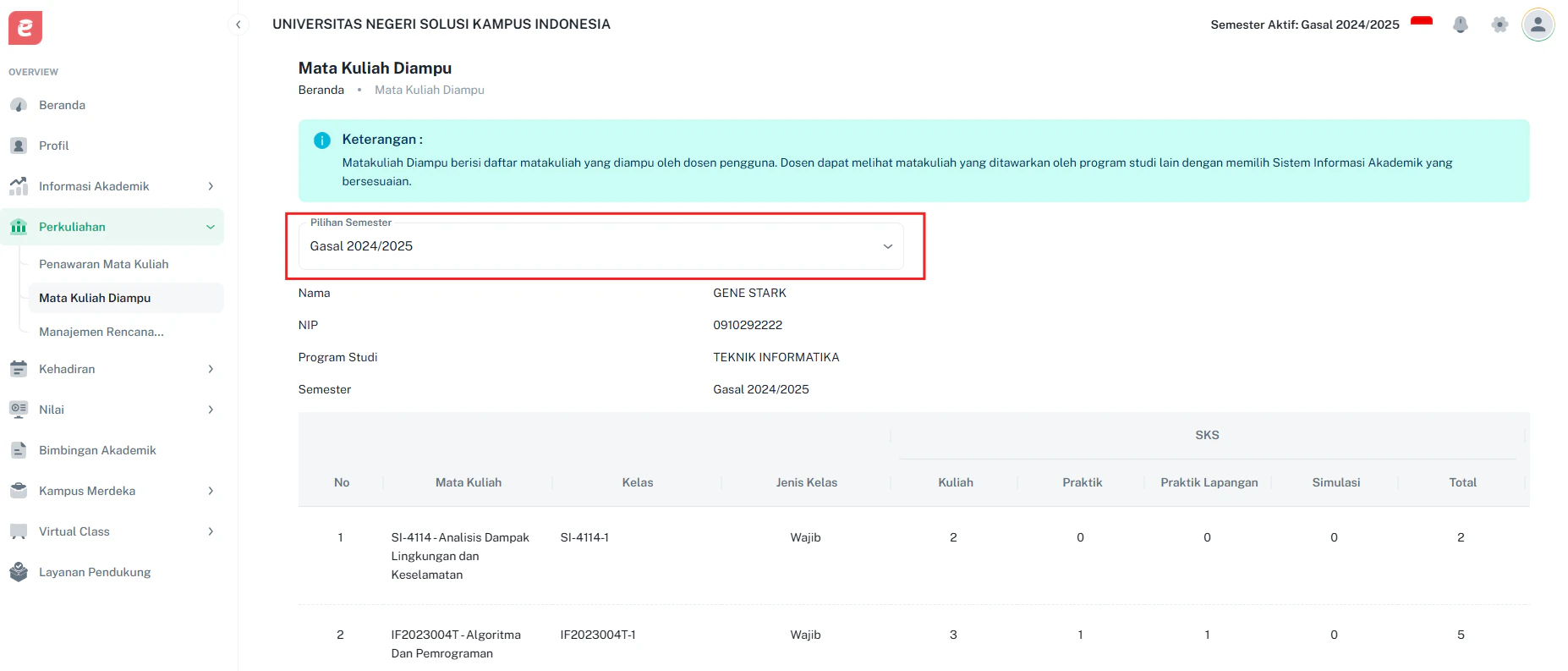
Task: Click the total SKS '5' in the Algoritma row
Action: point(1461,635)
